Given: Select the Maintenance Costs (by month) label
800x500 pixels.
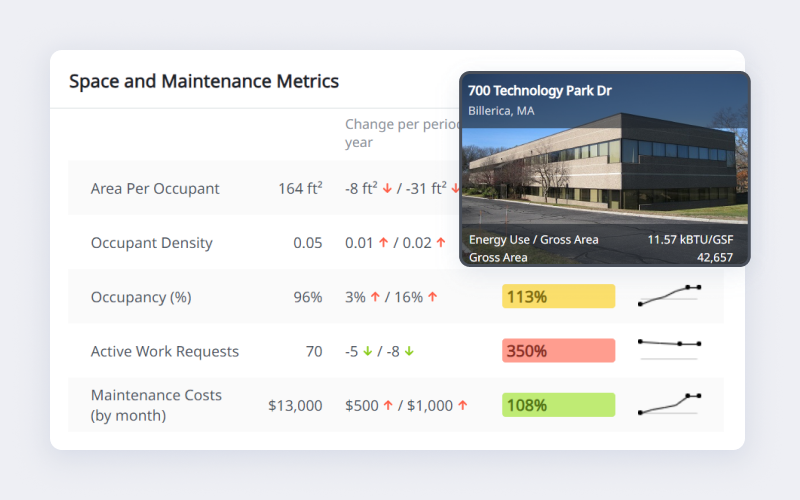Looking at the screenshot, I should coord(156,405).
